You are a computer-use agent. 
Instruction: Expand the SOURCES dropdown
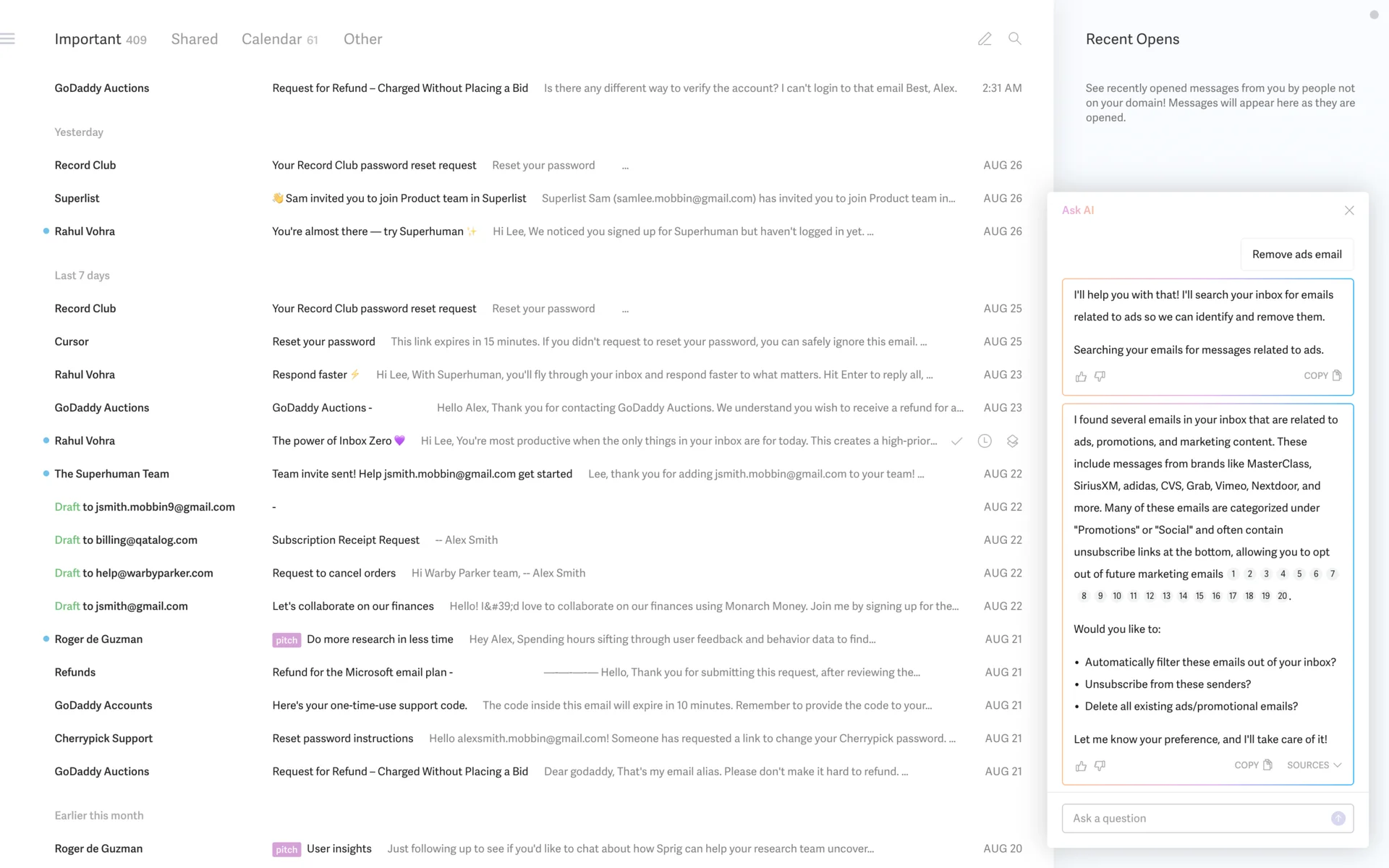point(1314,765)
